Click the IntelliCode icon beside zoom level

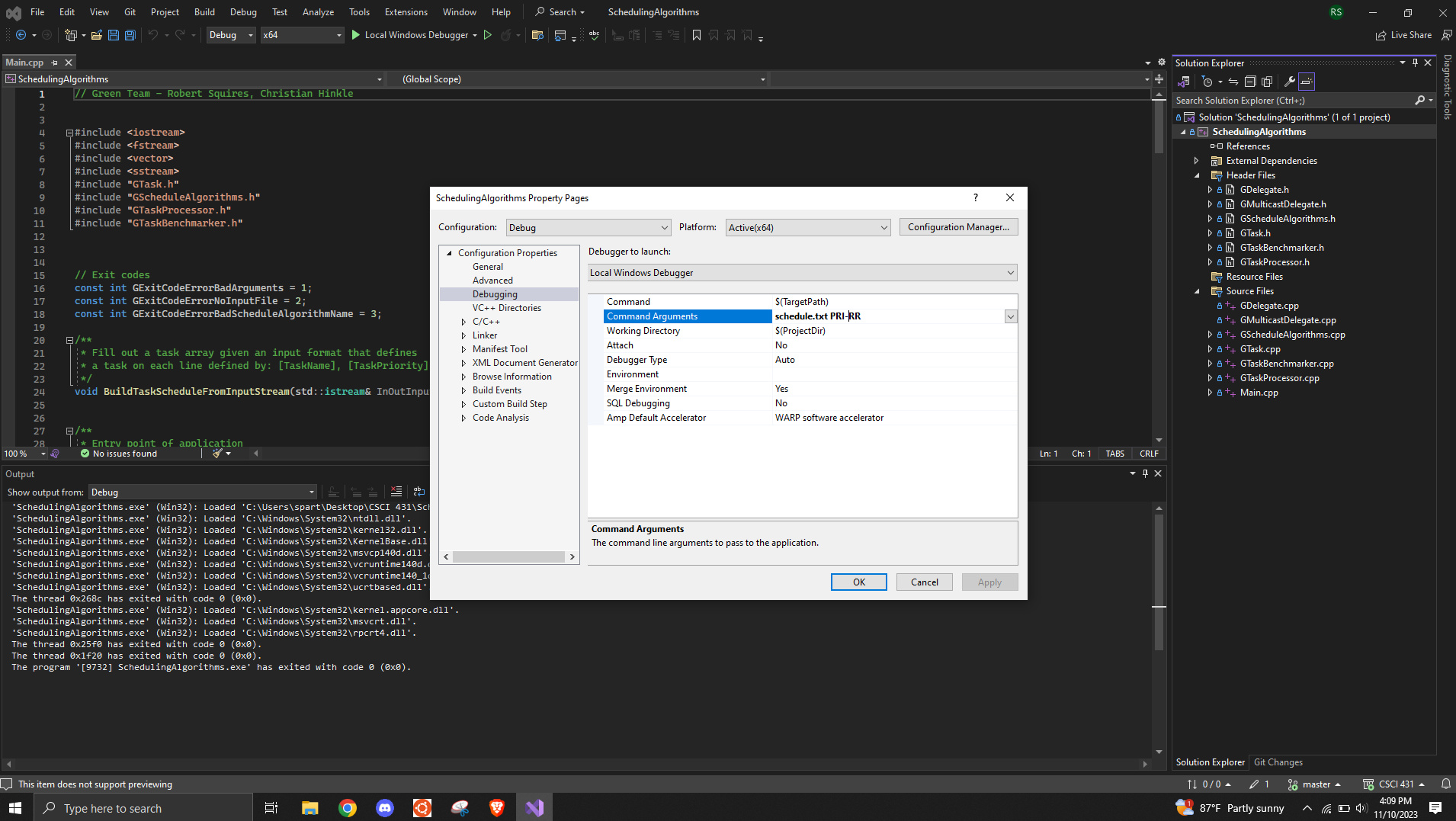(55, 454)
